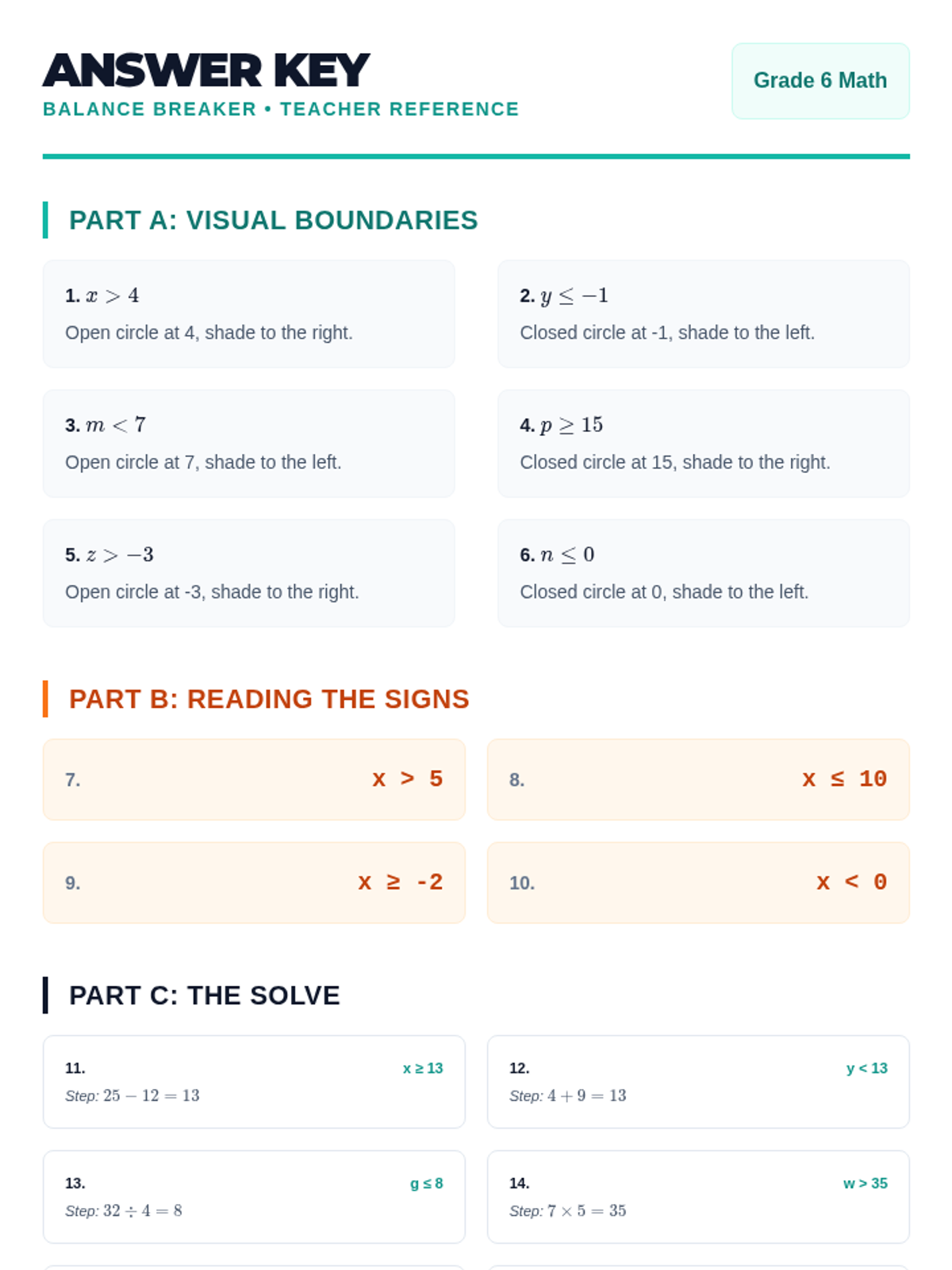The width and height of the screenshot is (952, 1270).
Task: Select answer card 5 with z > −3
Action: coord(248,573)
